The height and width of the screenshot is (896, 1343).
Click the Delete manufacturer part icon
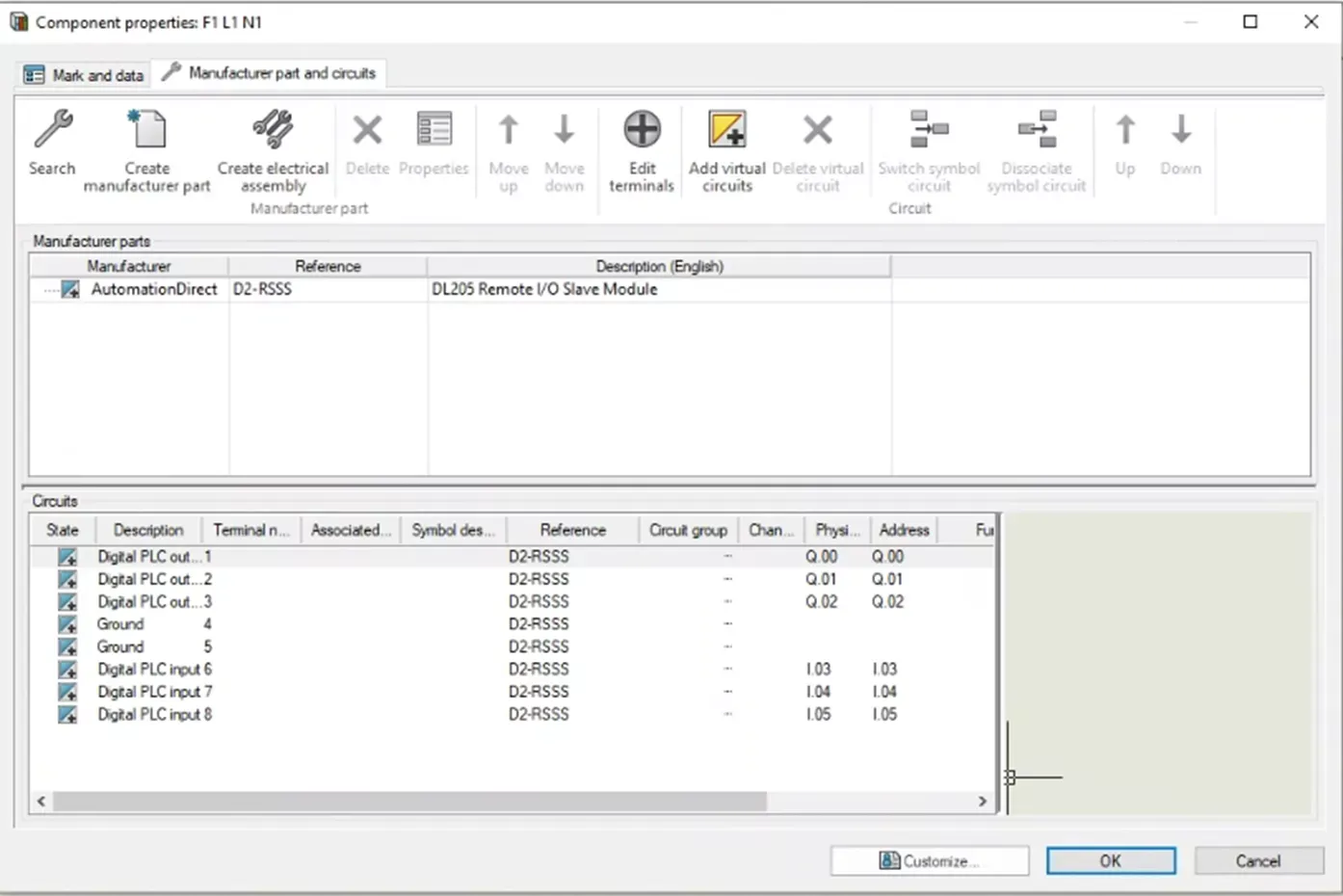point(367,144)
